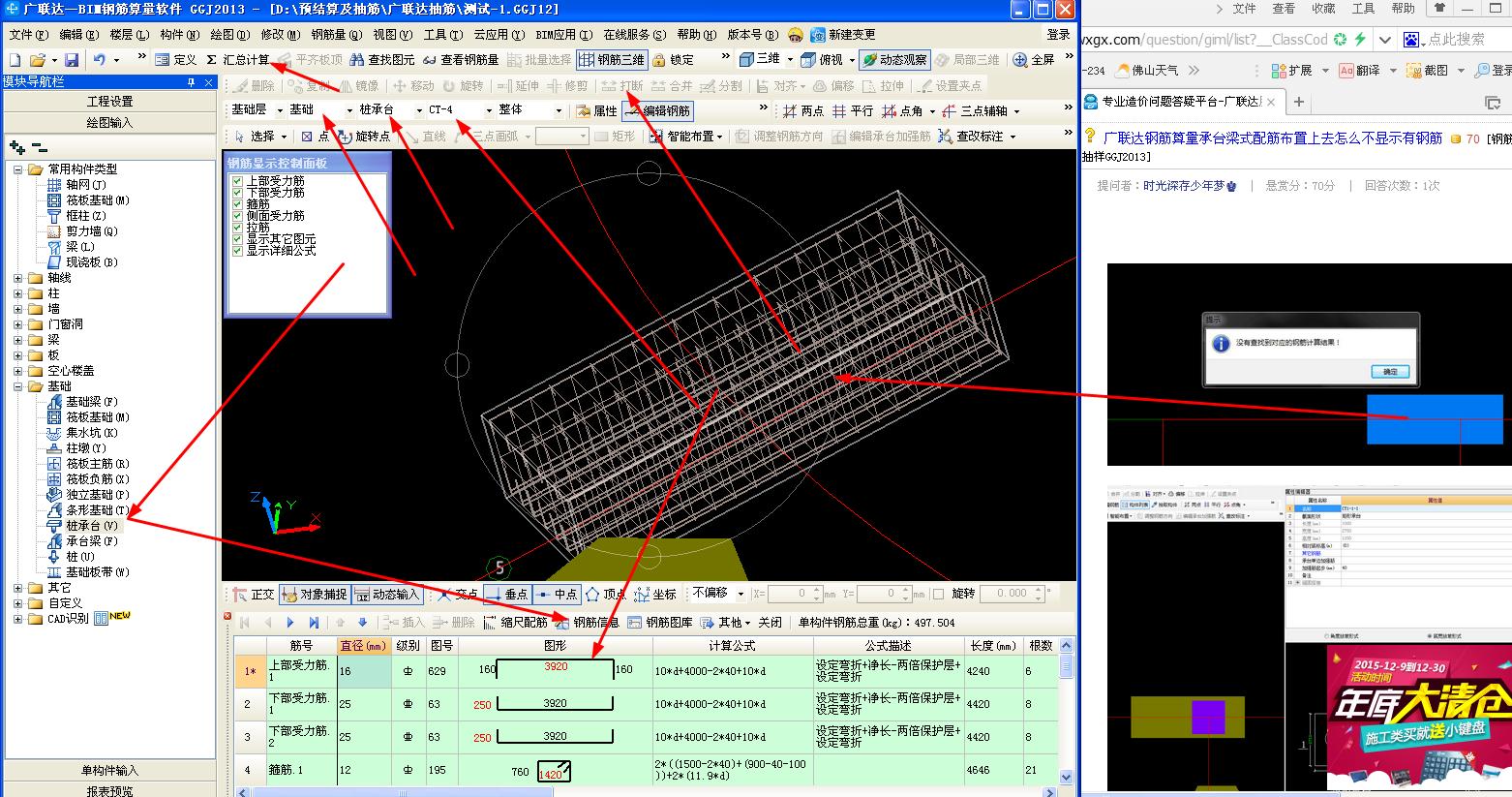Click 钢筋信息 rebar info button
Viewport: 1512px width, 797px height.
[x=588, y=623]
